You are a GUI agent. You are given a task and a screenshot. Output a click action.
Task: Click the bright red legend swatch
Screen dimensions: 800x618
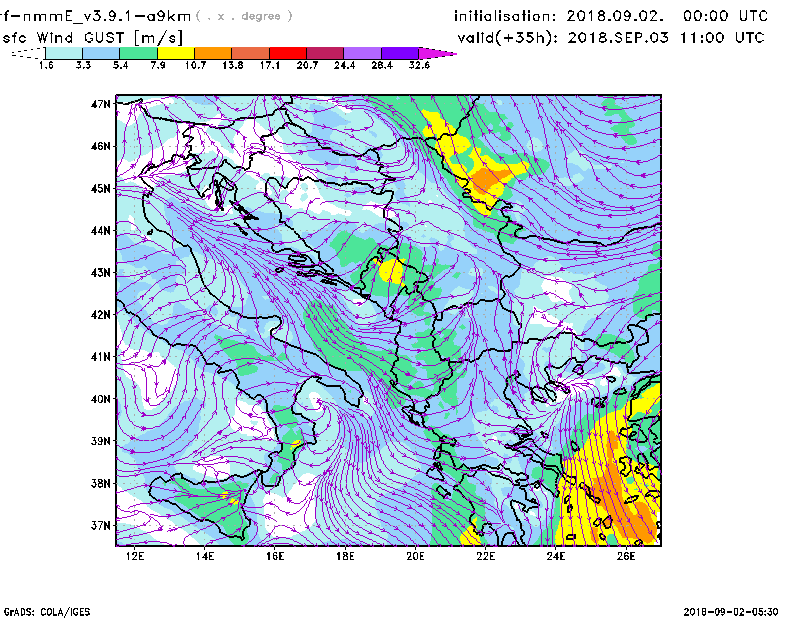[288, 53]
